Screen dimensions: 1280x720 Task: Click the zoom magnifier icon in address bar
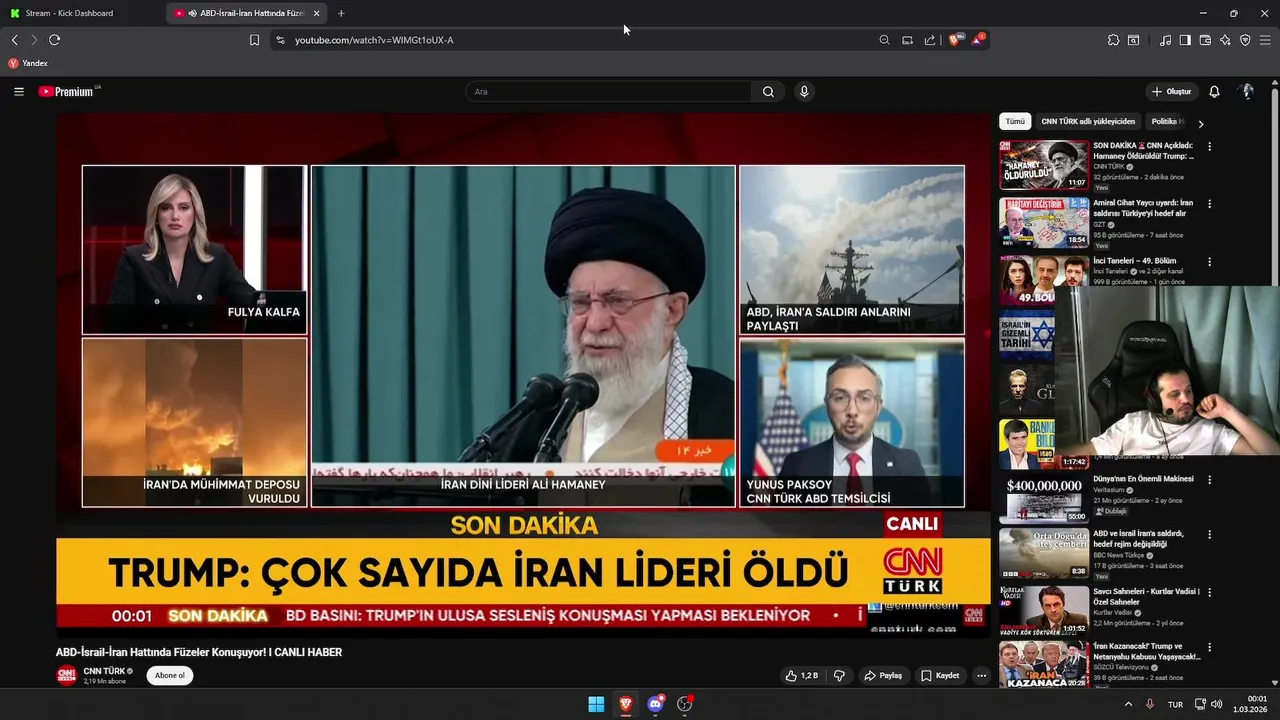pos(884,40)
